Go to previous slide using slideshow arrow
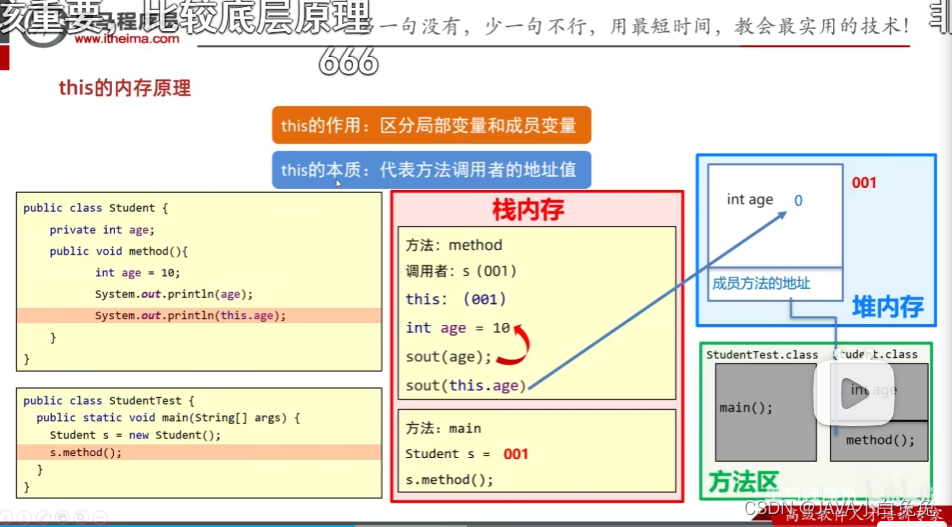 click(5, 517)
